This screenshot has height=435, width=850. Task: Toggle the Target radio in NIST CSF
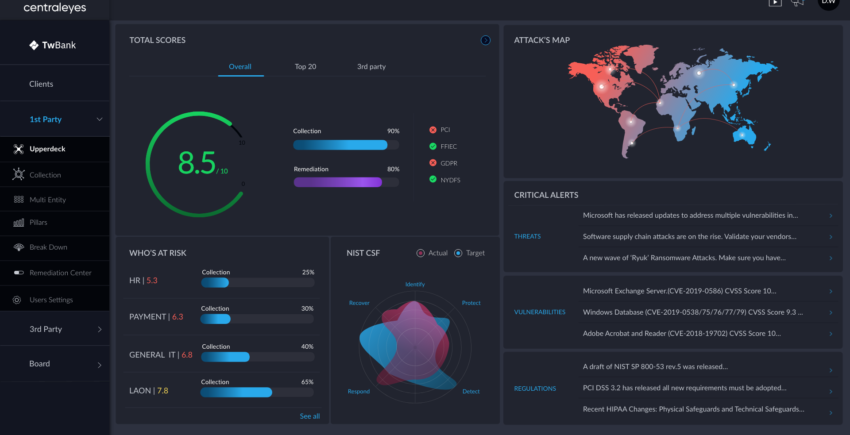(x=458, y=253)
